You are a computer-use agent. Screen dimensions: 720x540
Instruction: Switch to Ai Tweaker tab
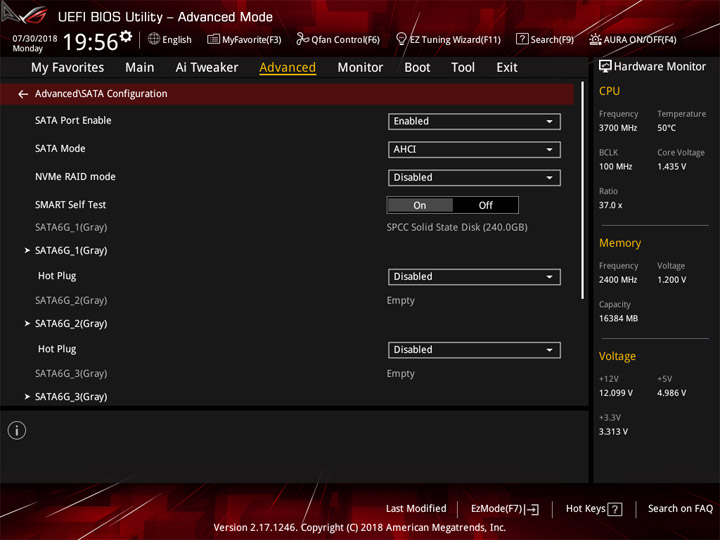point(207,68)
